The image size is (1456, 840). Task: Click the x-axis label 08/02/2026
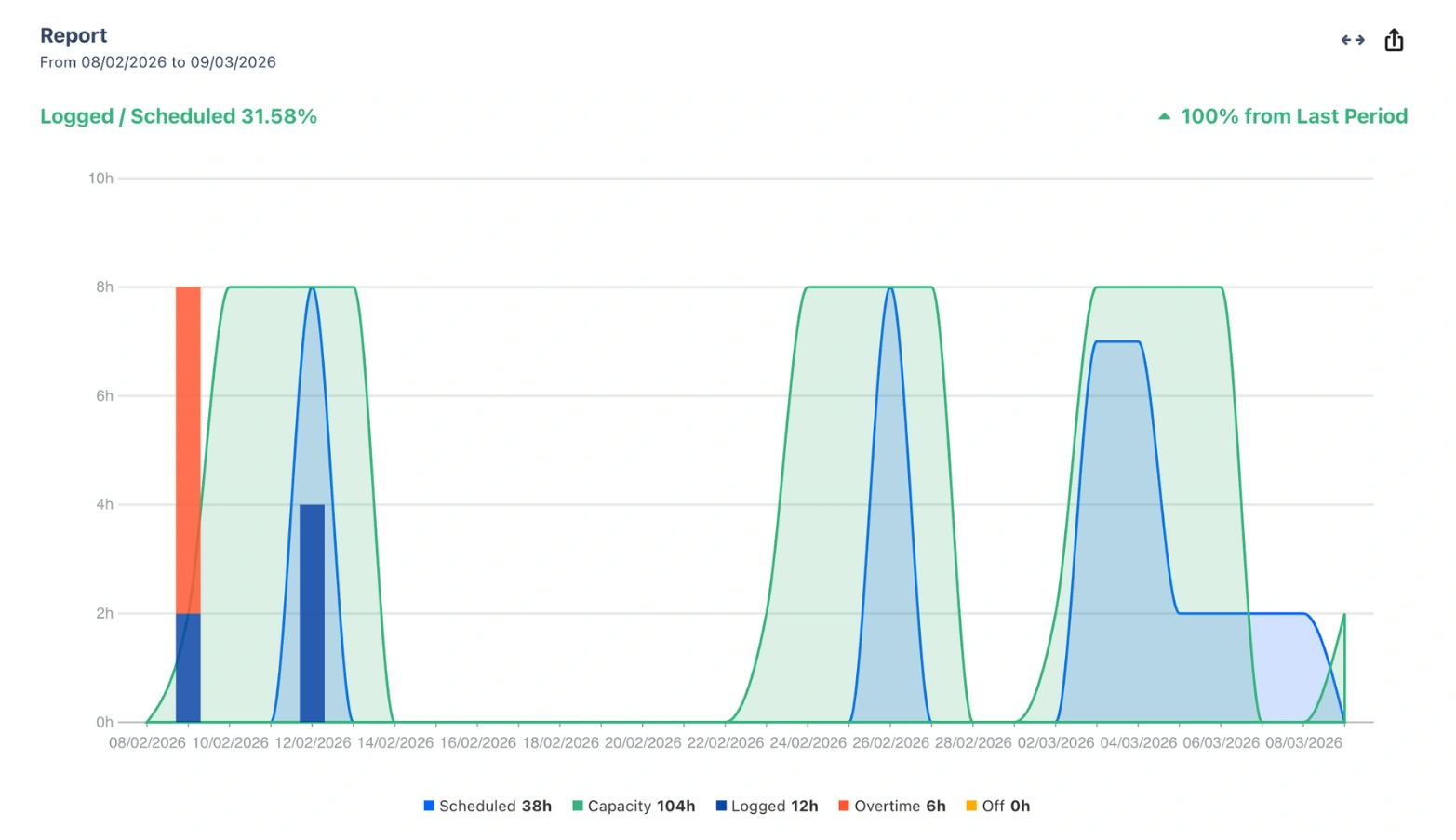[x=147, y=742]
